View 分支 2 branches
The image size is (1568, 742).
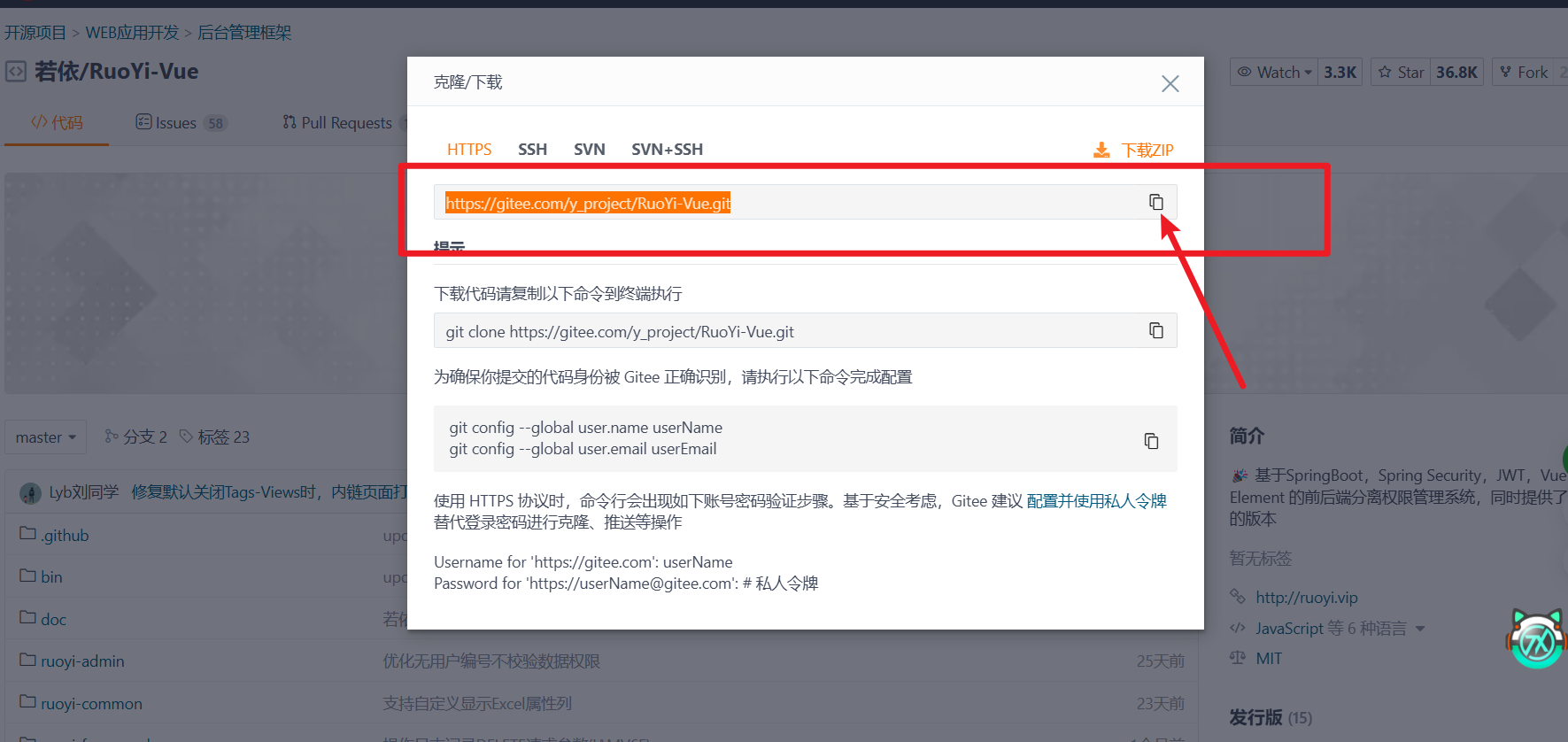point(135,437)
